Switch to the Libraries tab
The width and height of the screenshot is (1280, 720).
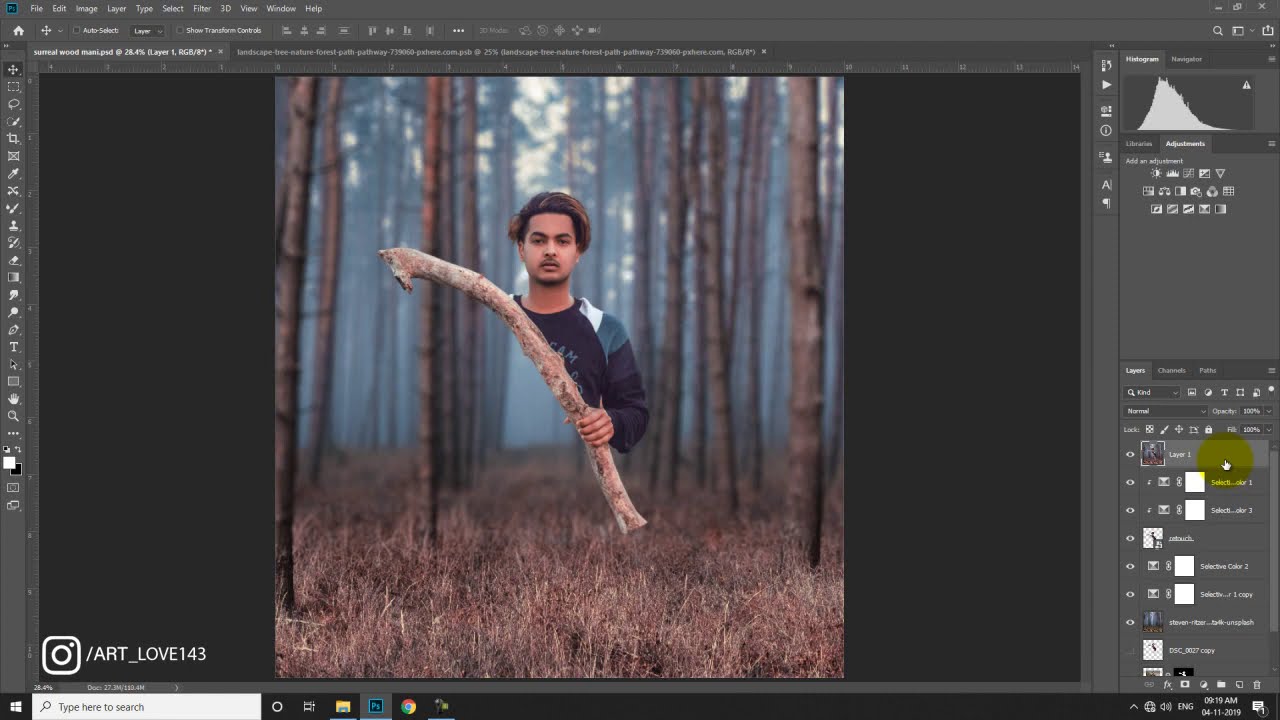pos(1139,144)
